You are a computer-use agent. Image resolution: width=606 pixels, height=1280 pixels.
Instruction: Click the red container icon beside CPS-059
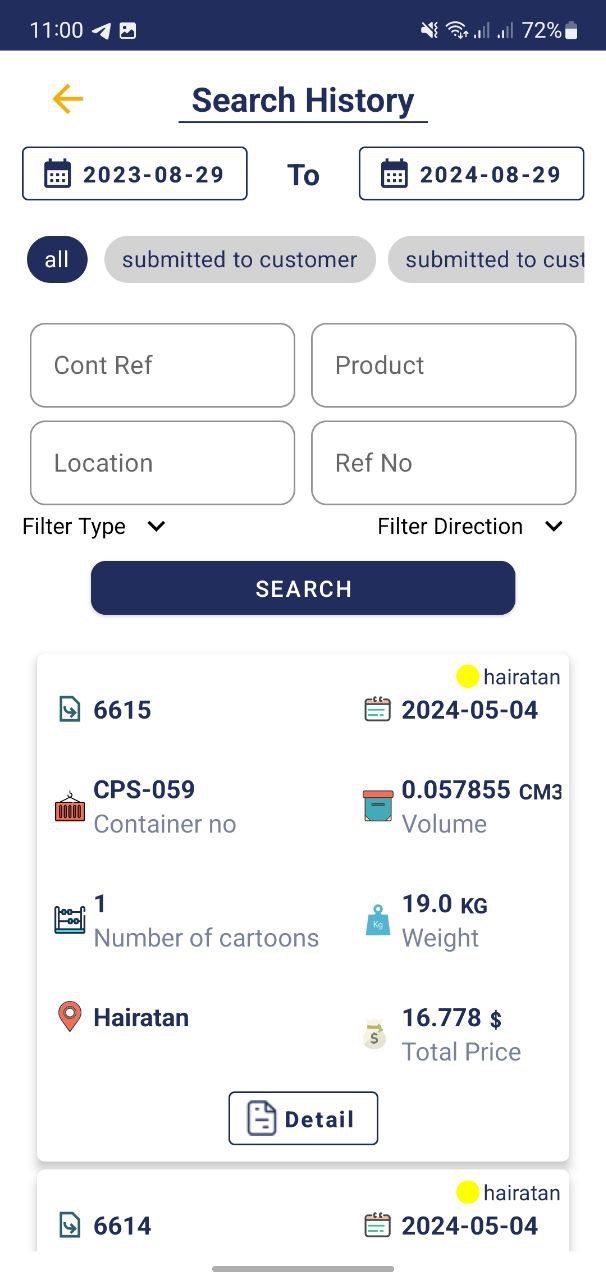click(x=70, y=807)
